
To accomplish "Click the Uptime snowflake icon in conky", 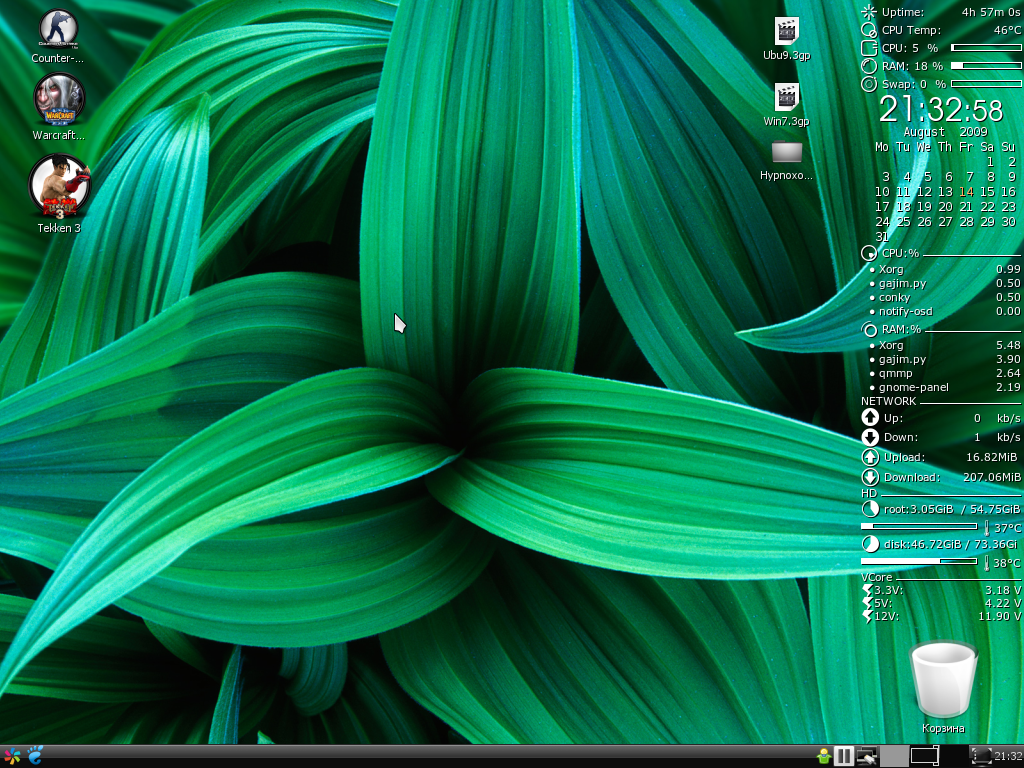I will (869, 12).
